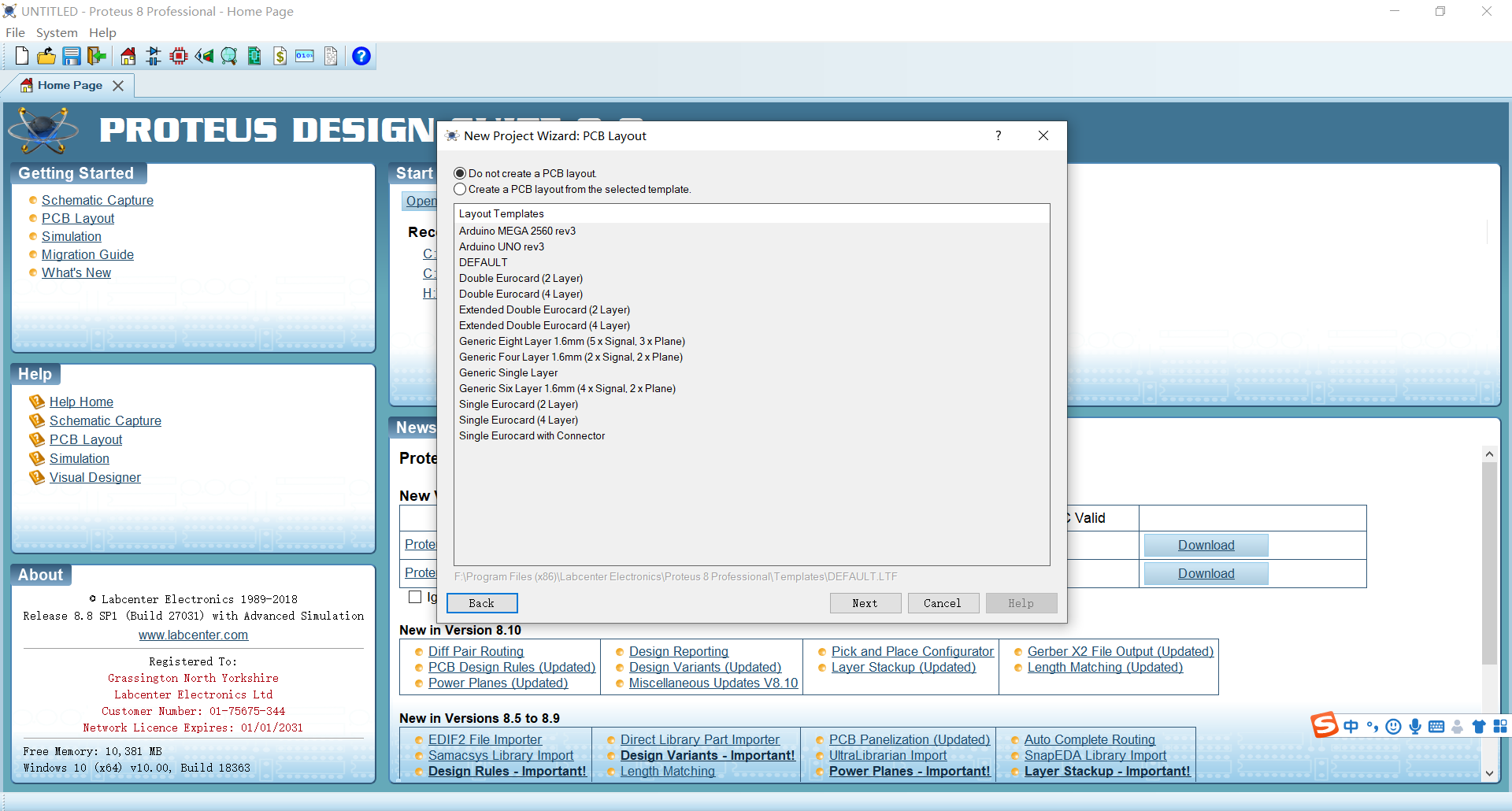
Task: Tick the checkbox beside 'Ig' under the news table
Action: [x=415, y=597]
